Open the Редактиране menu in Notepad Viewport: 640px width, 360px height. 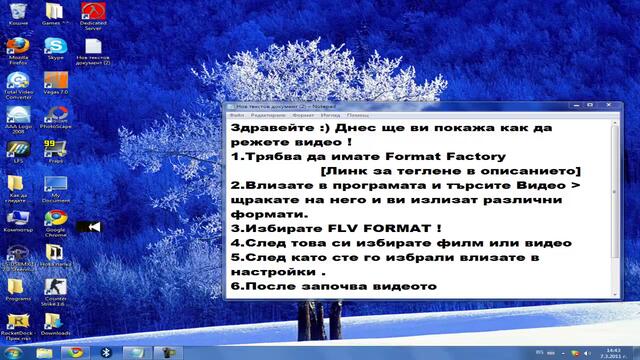tap(268, 116)
